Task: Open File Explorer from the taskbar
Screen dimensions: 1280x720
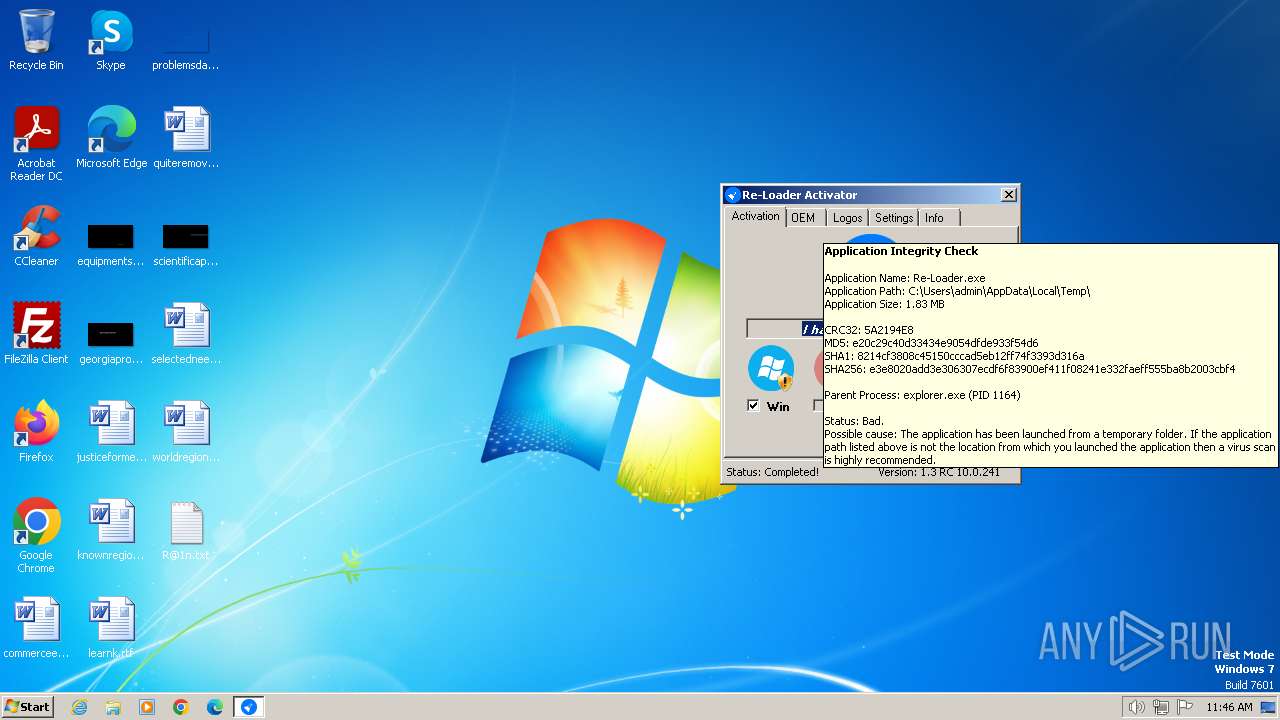Action: coord(113,707)
